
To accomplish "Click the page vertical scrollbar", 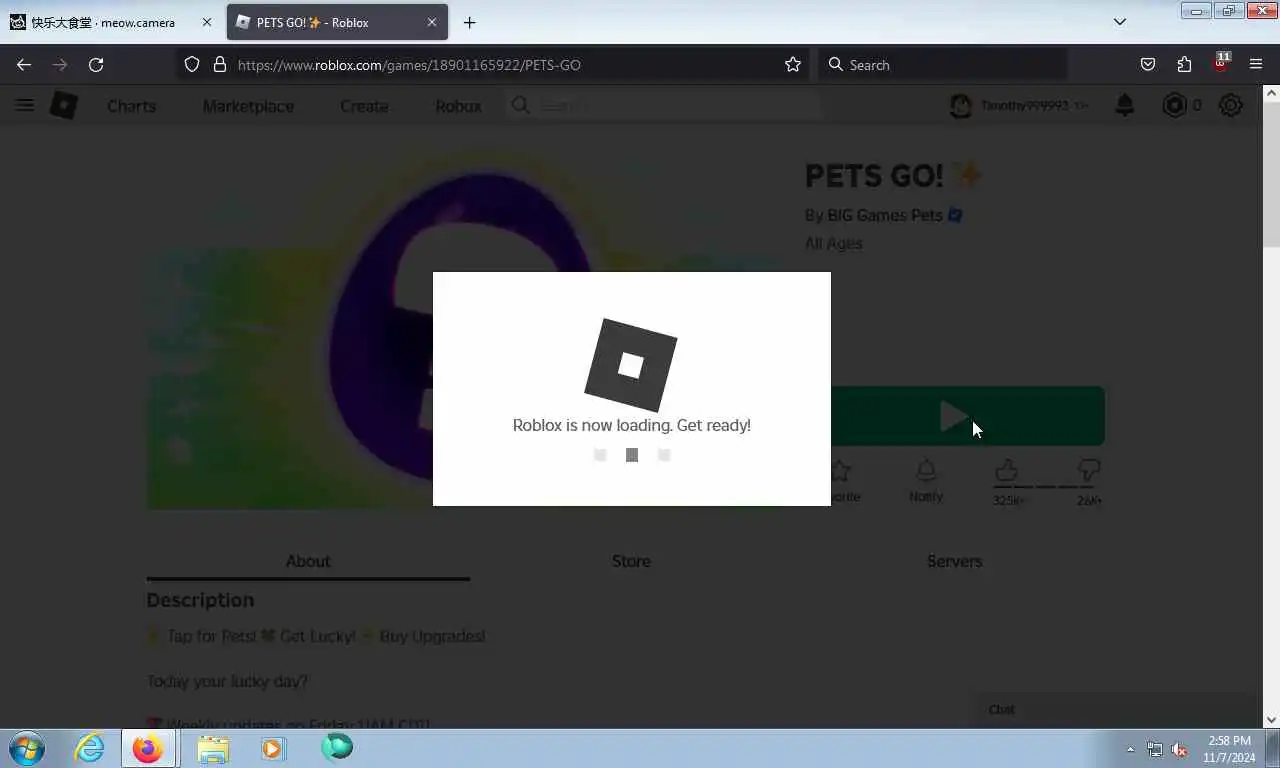I will (1271, 175).
